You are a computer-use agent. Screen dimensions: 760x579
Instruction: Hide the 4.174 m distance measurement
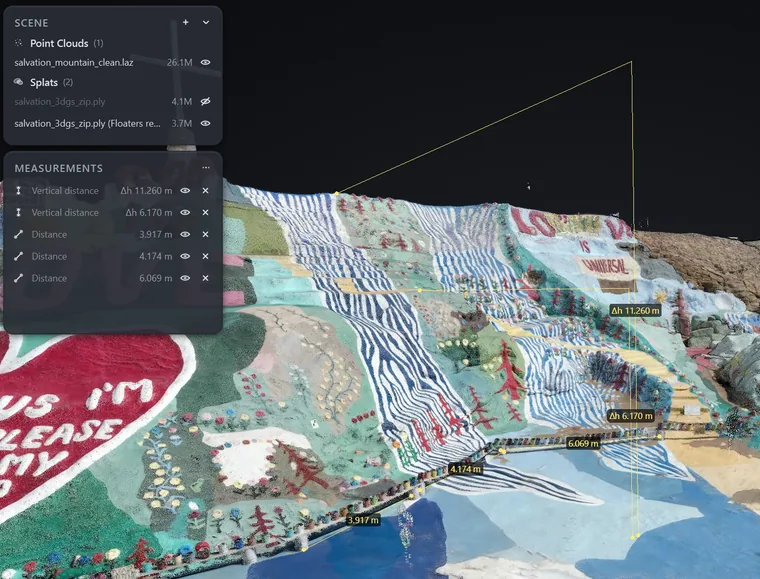pos(185,256)
